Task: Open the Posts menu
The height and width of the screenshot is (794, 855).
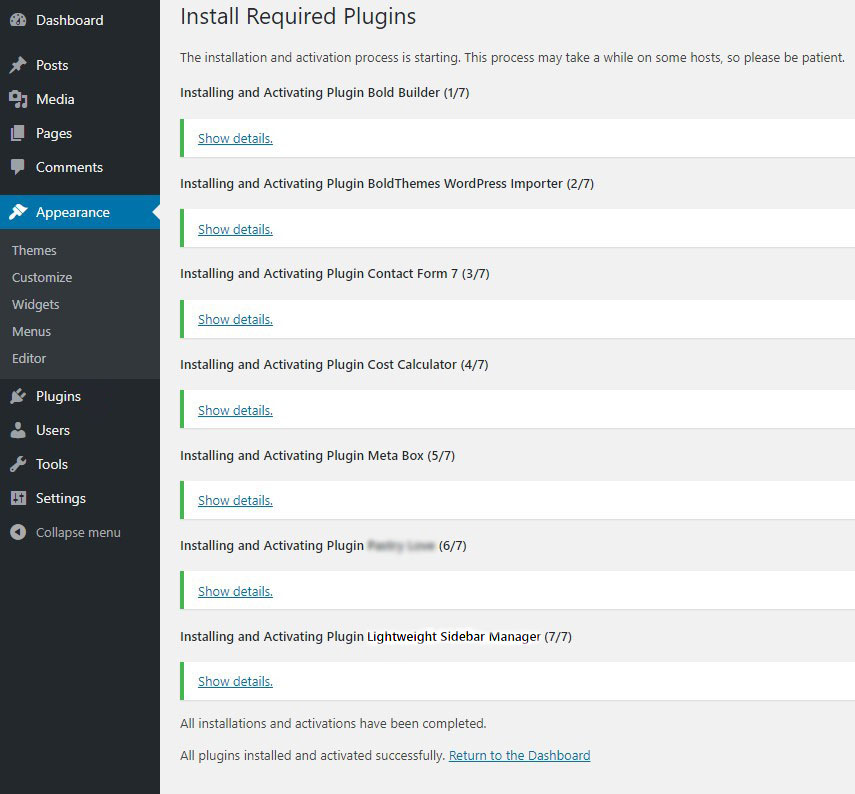Action: (x=52, y=65)
